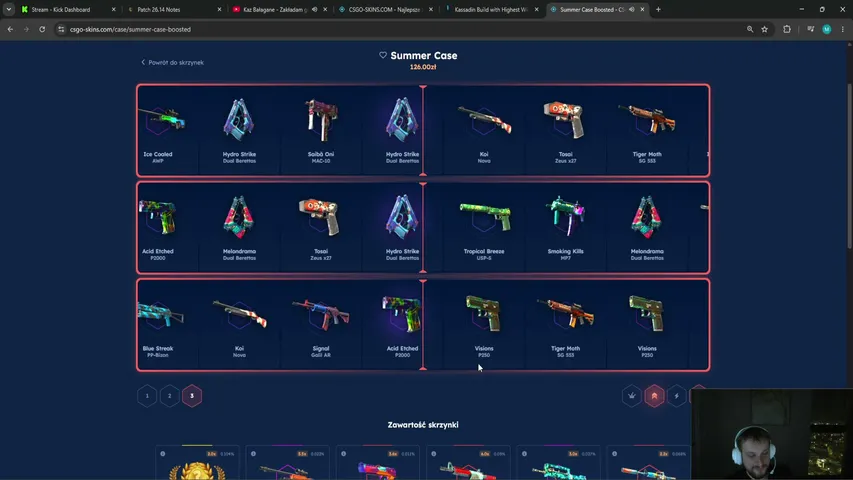Click the info icon on the 3.6x item card
This screenshot has height=480, width=853.
[x=343, y=453]
